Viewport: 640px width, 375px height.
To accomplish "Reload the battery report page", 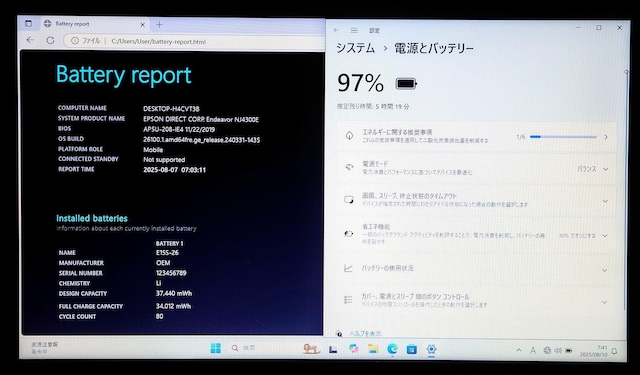I will 50,40.
